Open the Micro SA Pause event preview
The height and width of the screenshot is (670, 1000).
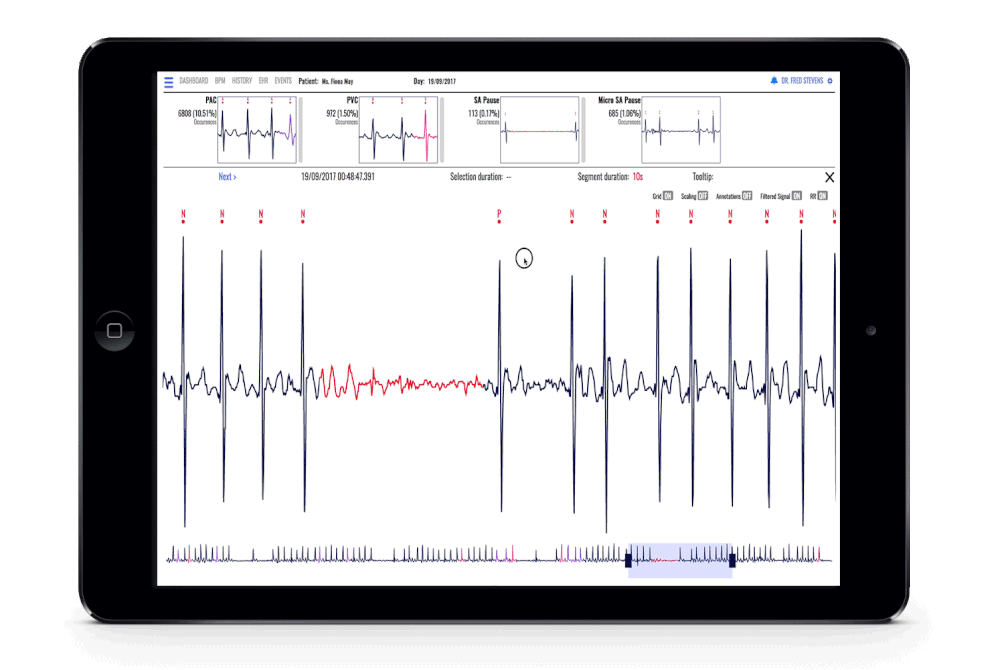(681, 131)
